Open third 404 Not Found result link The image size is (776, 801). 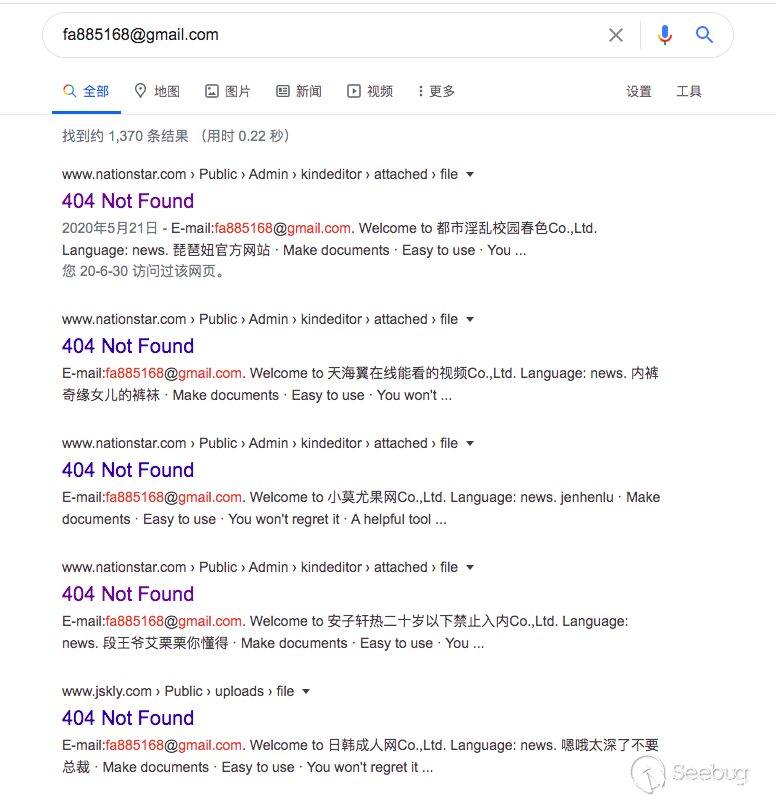tap(128, 470)
